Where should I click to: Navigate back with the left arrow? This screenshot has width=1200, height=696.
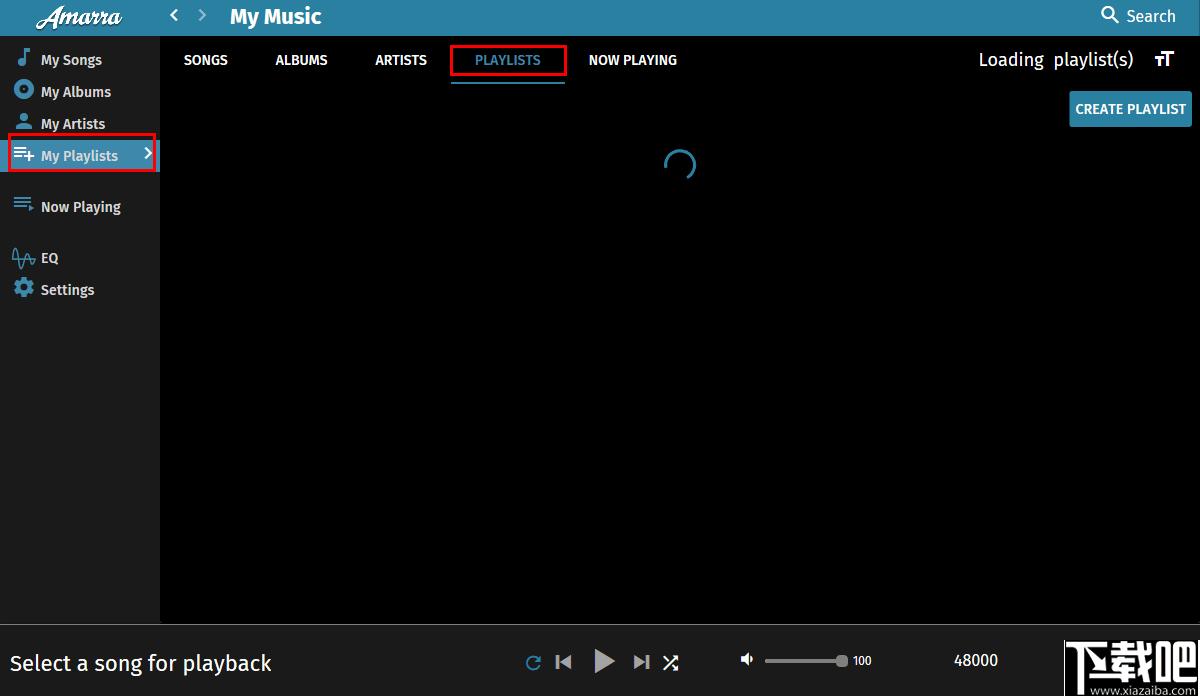[174, 15]
